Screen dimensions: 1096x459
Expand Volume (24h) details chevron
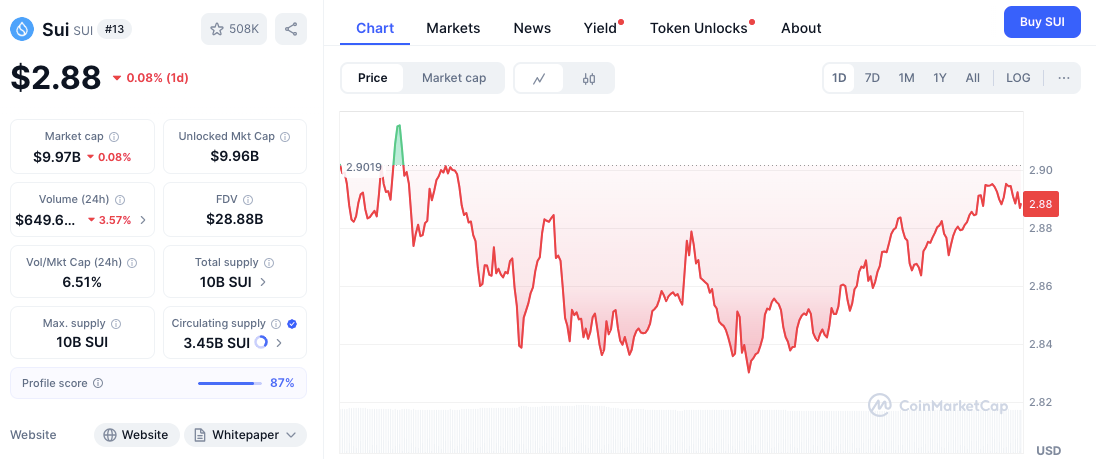click(142, 220)
